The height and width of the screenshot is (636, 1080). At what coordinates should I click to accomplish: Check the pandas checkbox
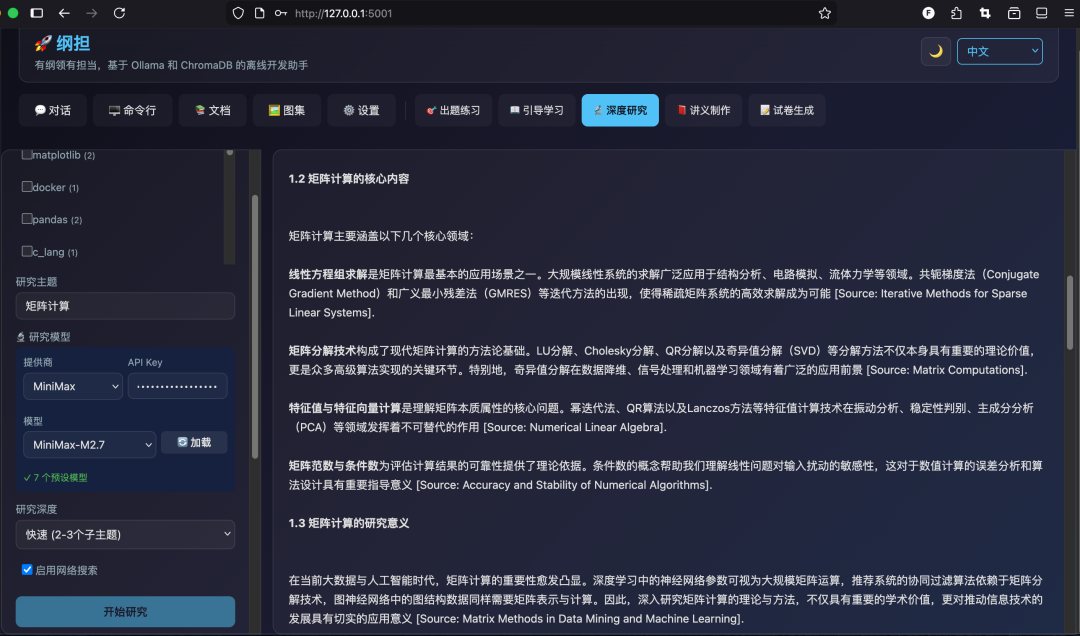point(27,218)
